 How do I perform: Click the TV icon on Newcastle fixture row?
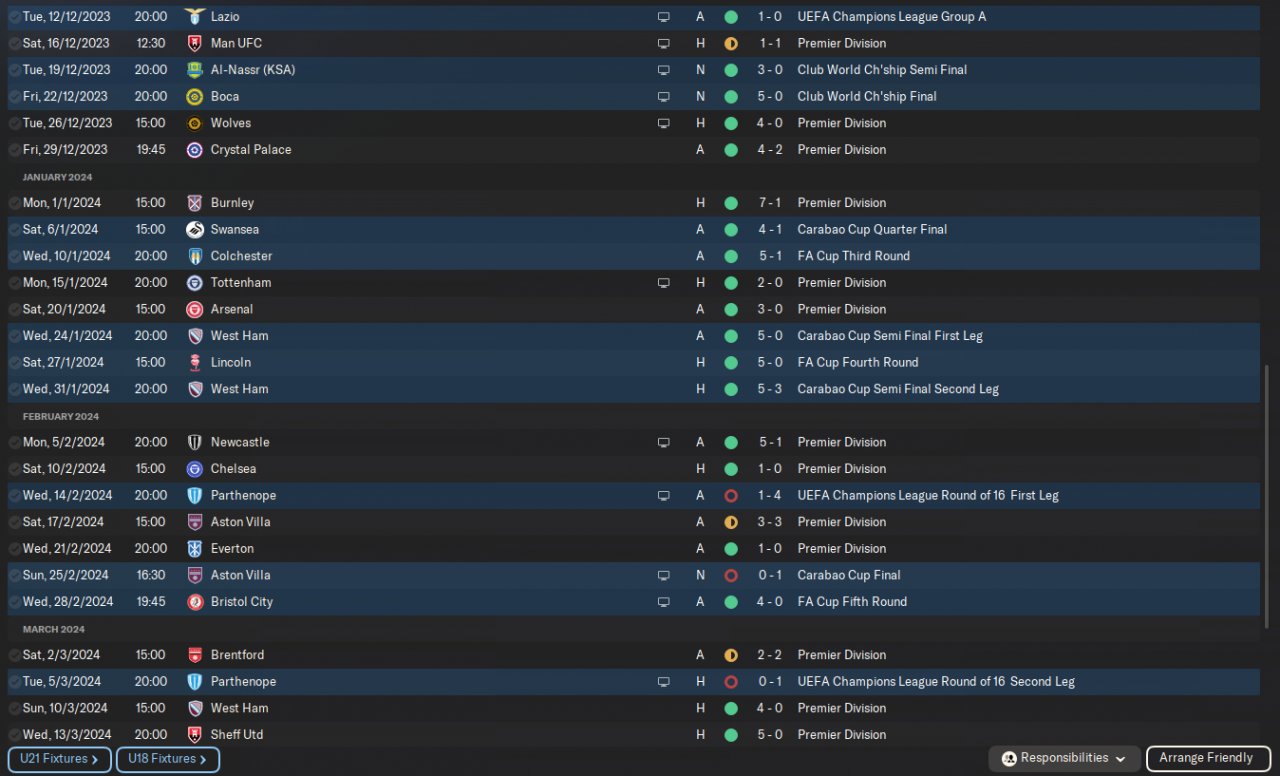[x=663, y=442]
